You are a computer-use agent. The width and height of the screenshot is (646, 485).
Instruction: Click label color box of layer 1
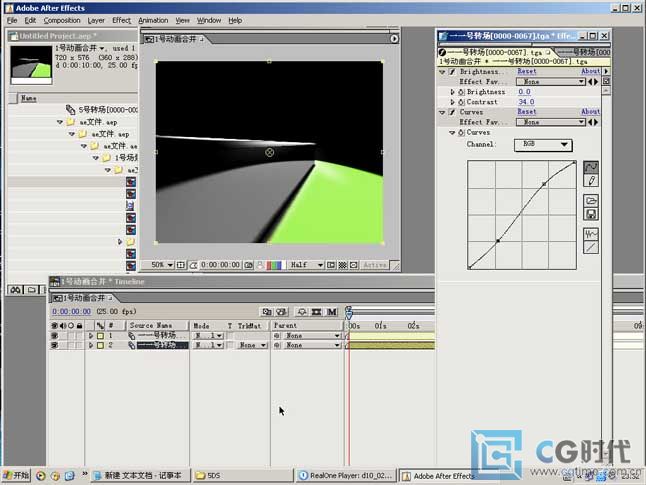click(101, 335)
